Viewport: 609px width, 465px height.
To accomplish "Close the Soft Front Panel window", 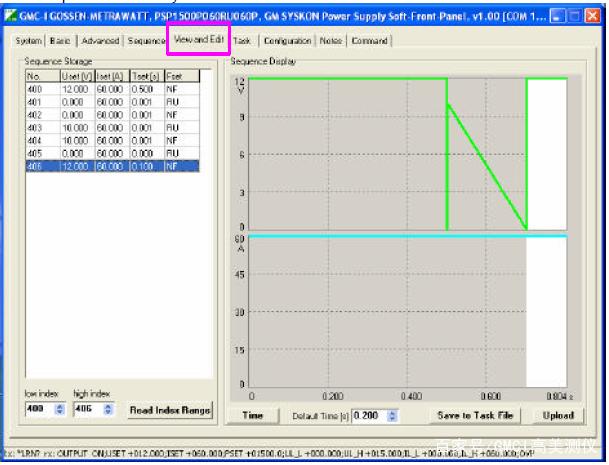I will tap(592, 16).
